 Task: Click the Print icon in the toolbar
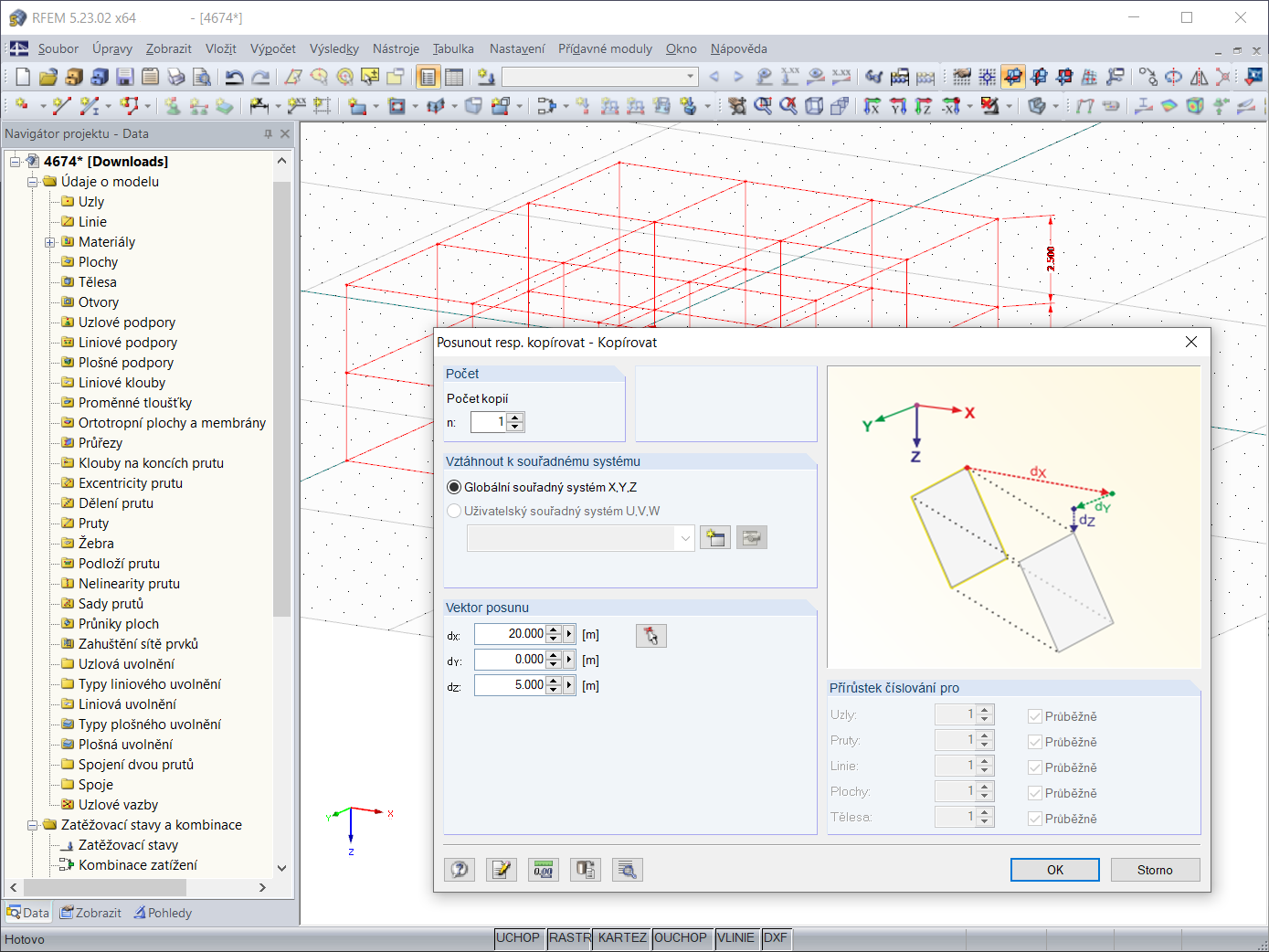pyautogui.click(x=176, y=78)
